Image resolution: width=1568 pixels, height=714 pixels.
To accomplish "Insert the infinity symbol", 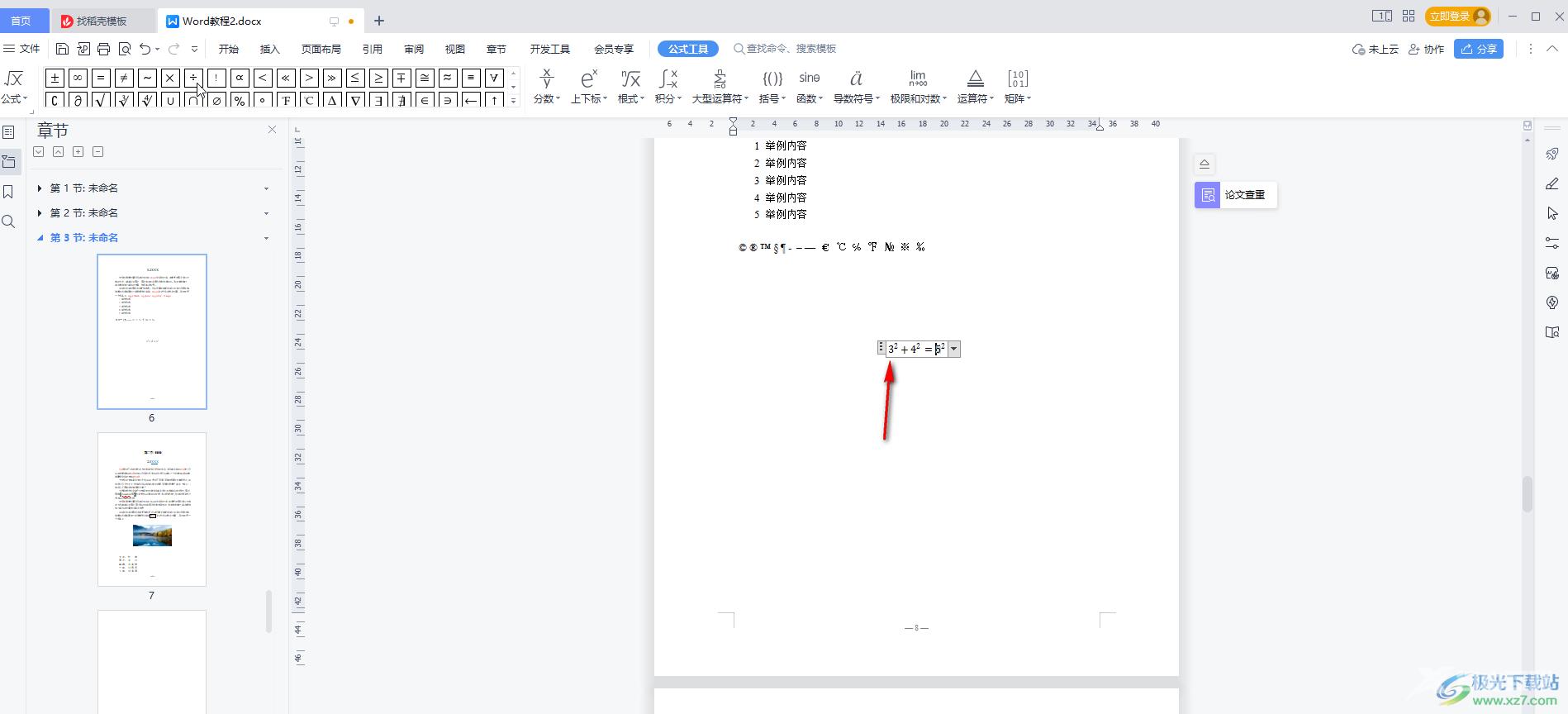I will click(x=78, y=78).
